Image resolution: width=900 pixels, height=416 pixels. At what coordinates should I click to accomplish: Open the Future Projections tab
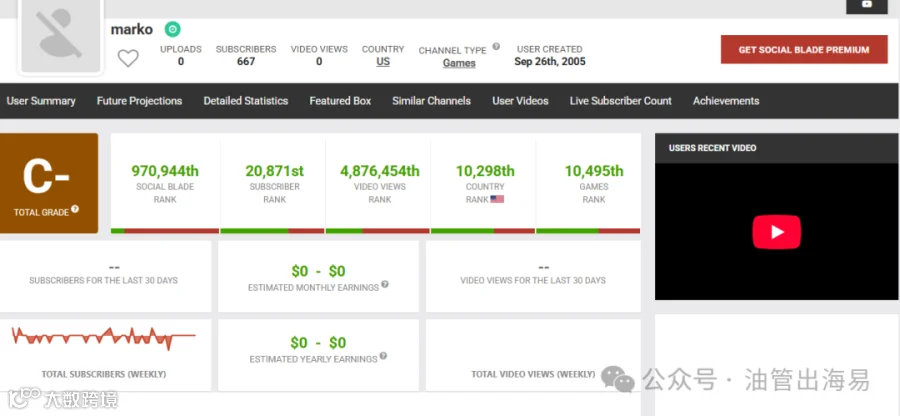pyautogui.click(x=139, y=101)
